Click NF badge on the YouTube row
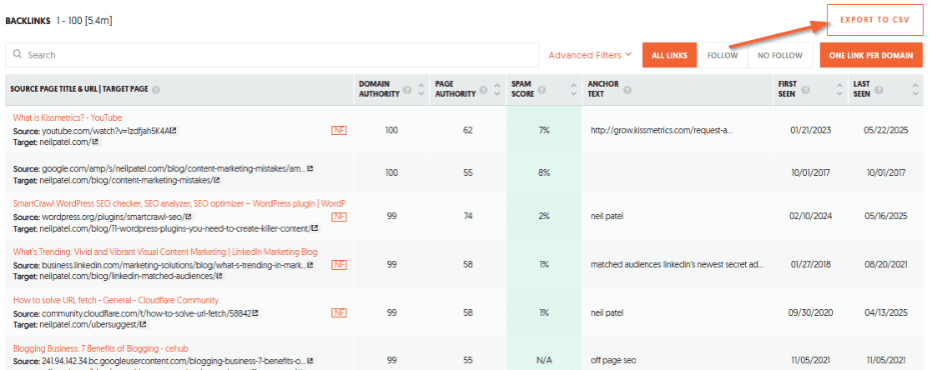Screen dimensions: 936x370 pos(339,130)
